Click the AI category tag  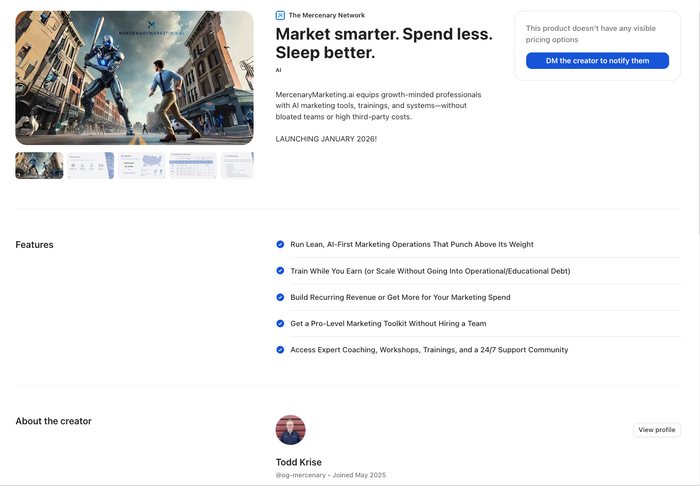pyautogui.click(x=279, y=71)
